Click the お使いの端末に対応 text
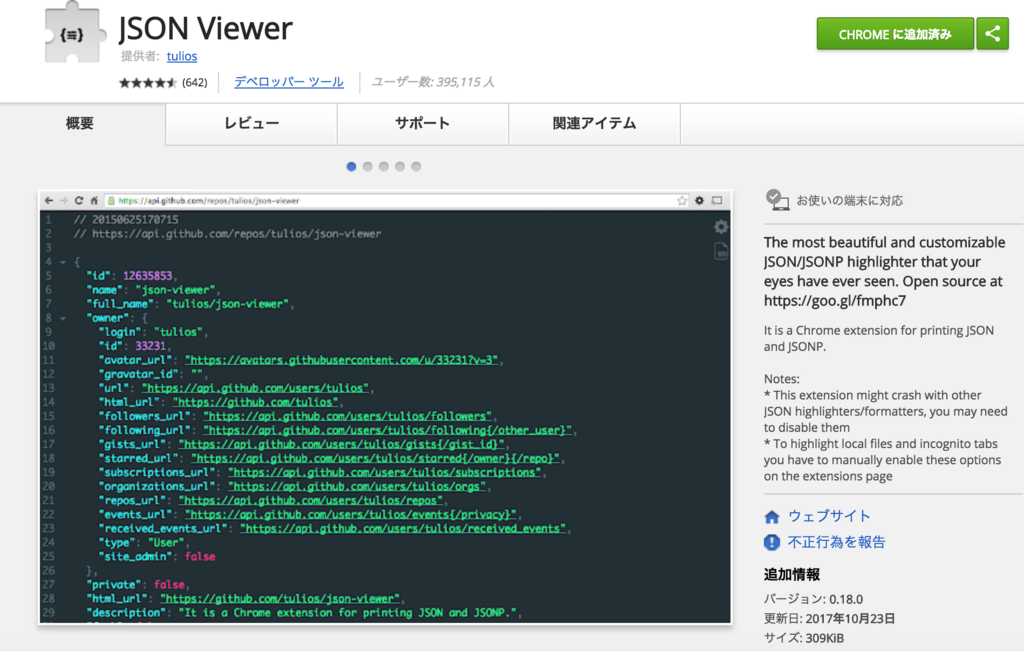The width and height of the screenshot is (1024, 651). point(850,200)
